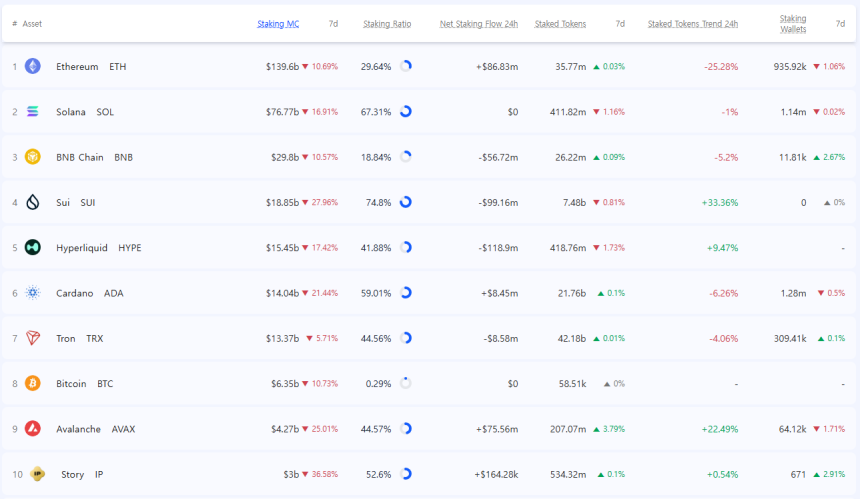The width and height of the screenshot is (860, 499).
Task: Click the BNB Chain logo icon
Action: 33,157
